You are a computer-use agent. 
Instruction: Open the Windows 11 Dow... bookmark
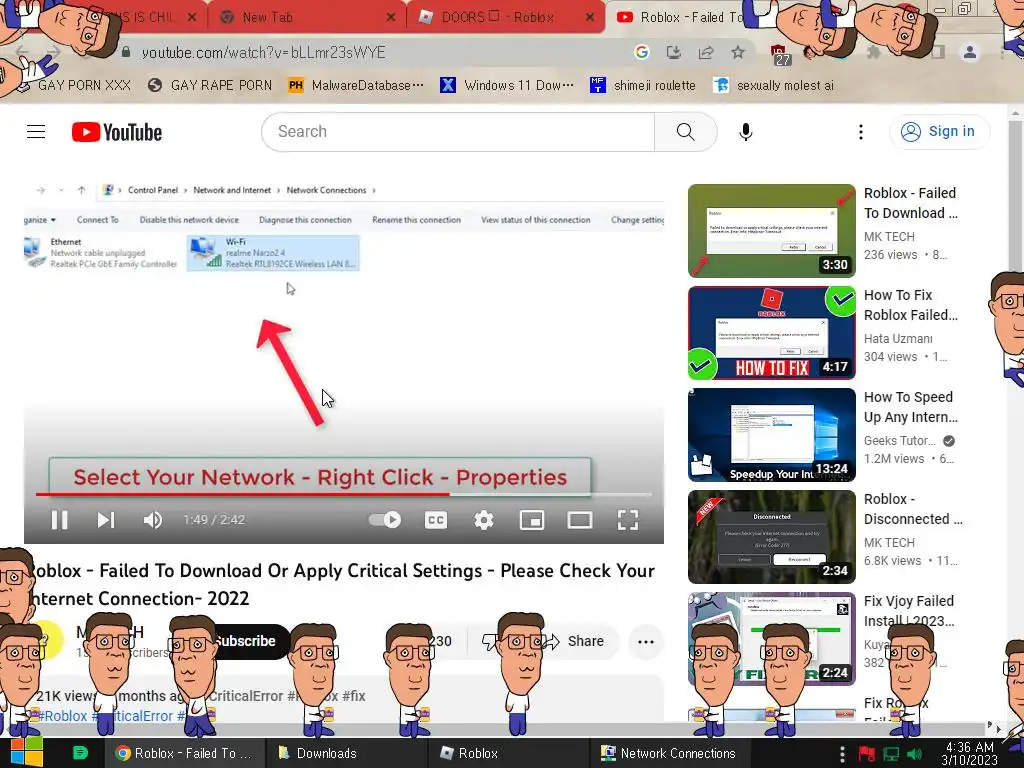[x=507, y=85]
